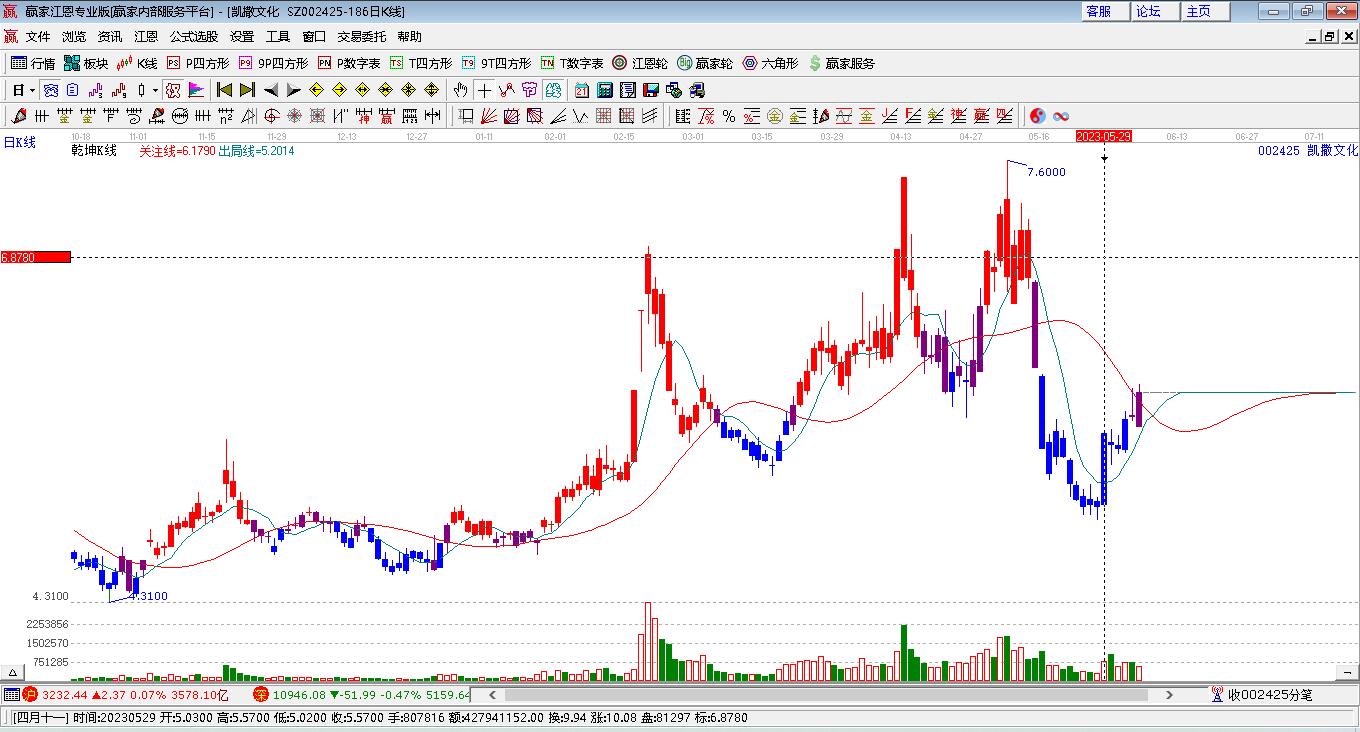Image resolution: width=1360 pixels, height=732 pixels.
Task: Open the 帮助 menu
Action: click(x=410, y=36)
